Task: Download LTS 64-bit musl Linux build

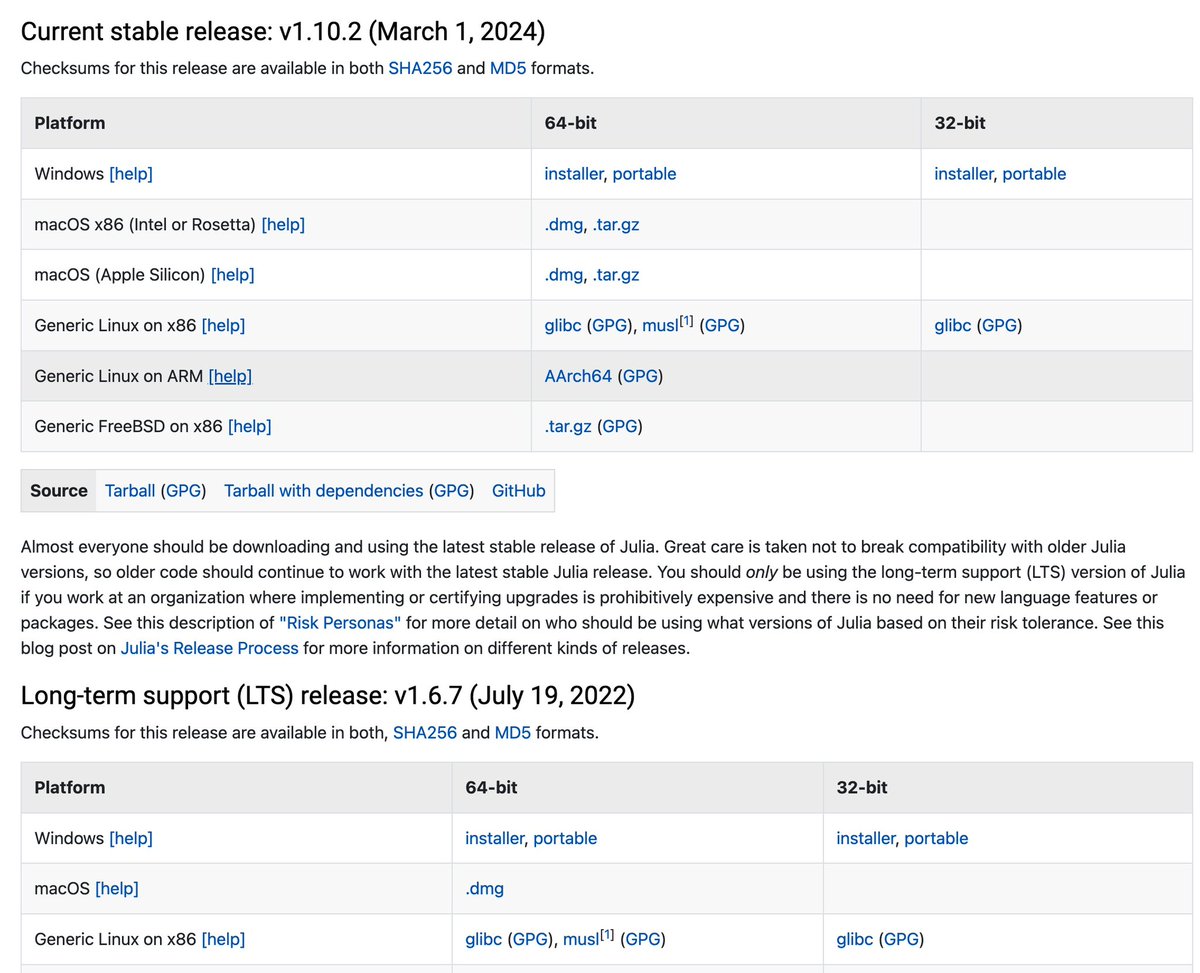Action: coord(581,939)
